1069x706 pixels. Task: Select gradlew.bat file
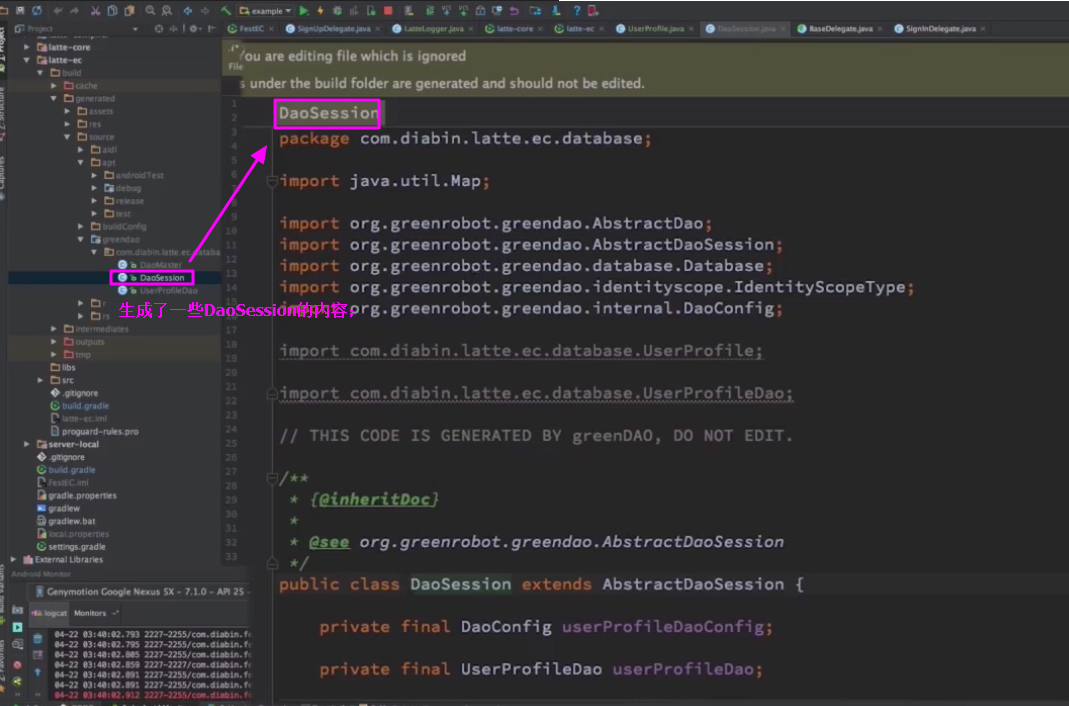click(66, 521)
